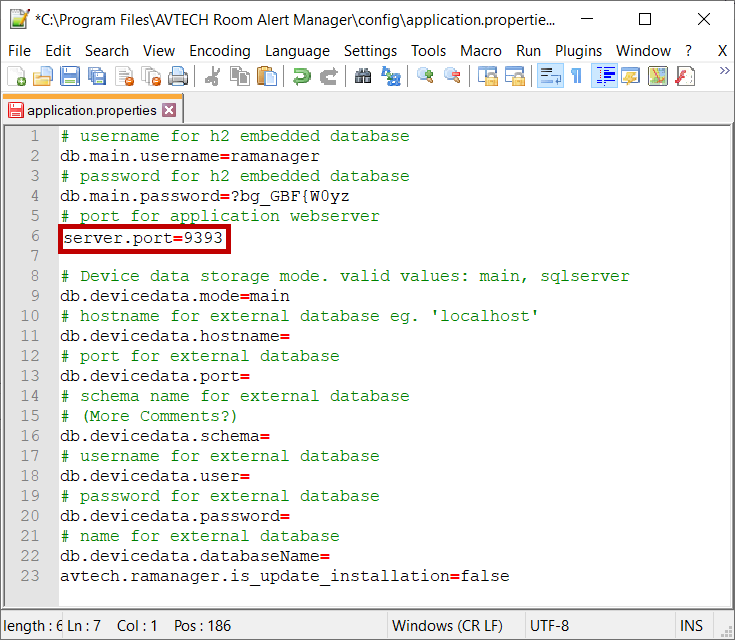The height and width of the screenshot is (640, 735).
Task: Toggle Word Wrap in the toolbar
Action: point(549,77)
